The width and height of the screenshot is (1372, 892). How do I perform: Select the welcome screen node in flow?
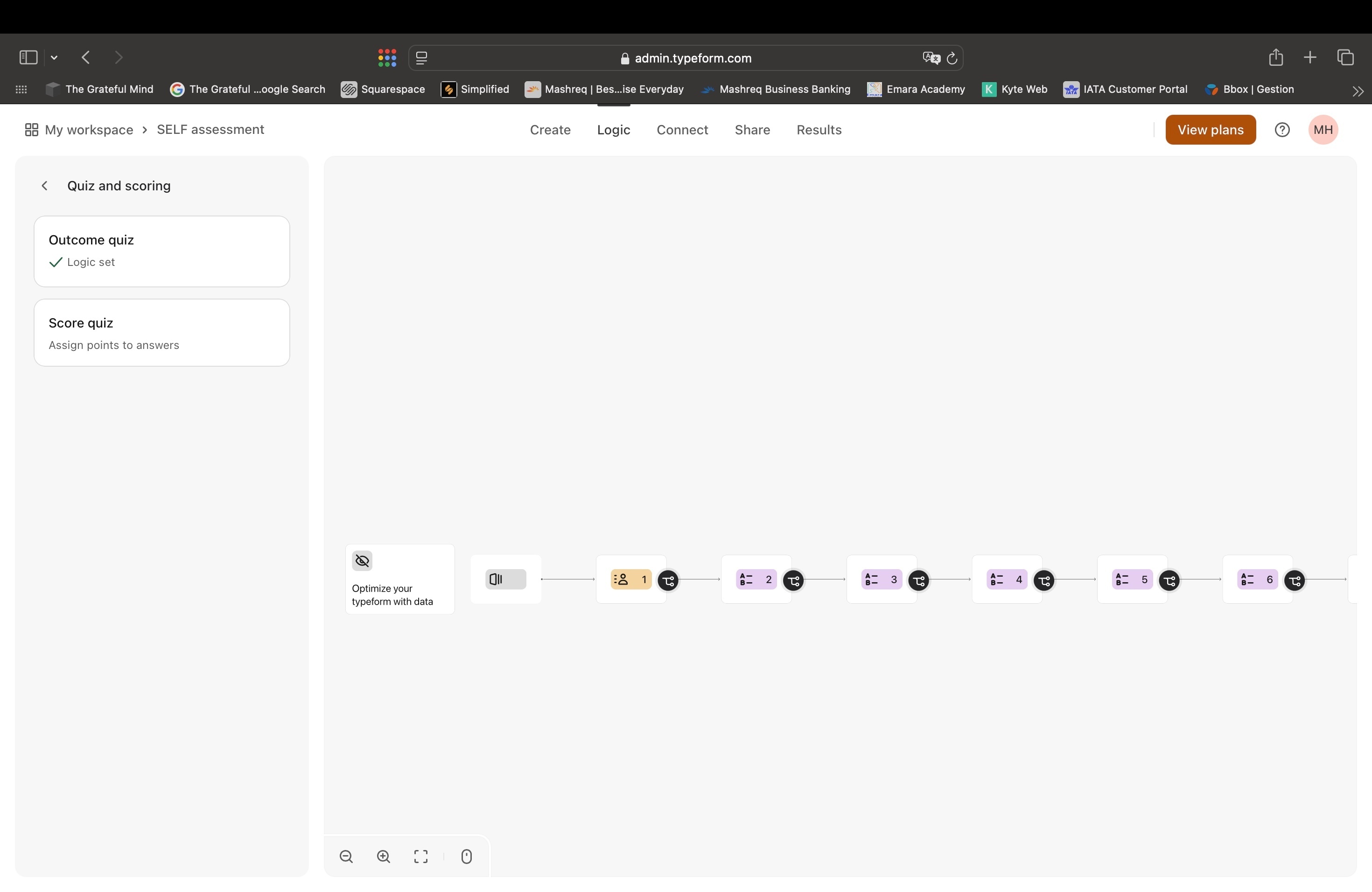click(505, 579)
